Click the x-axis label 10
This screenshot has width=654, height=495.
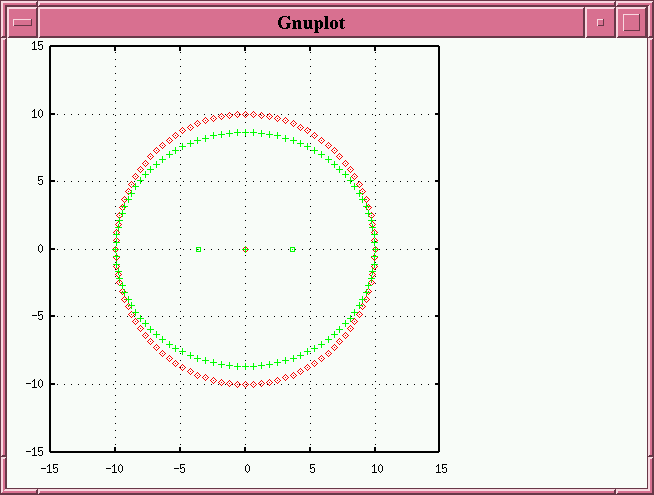tap(376, 467)
